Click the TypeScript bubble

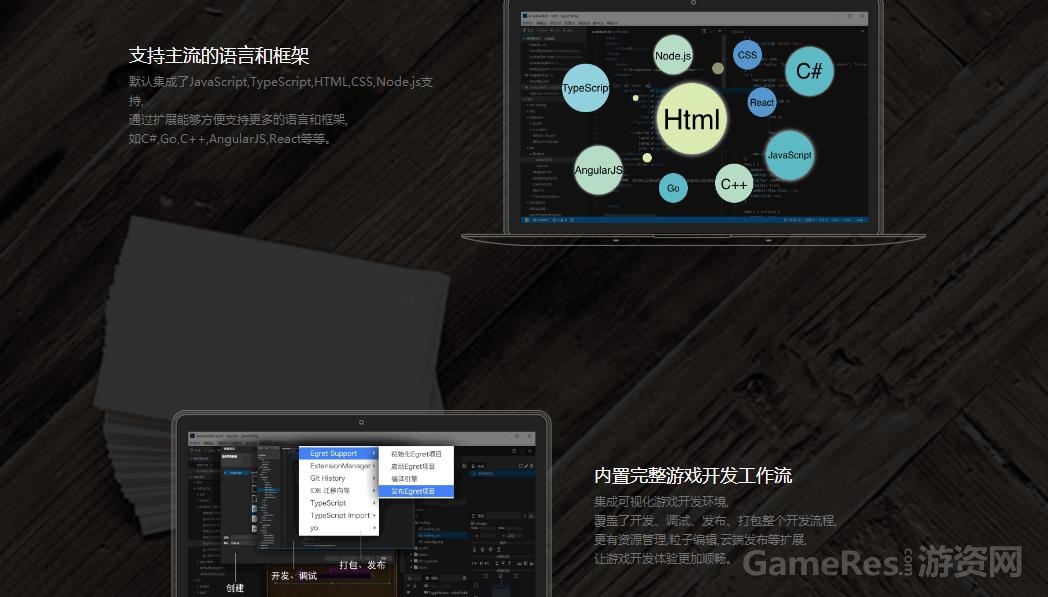click(x=585, y=88)
